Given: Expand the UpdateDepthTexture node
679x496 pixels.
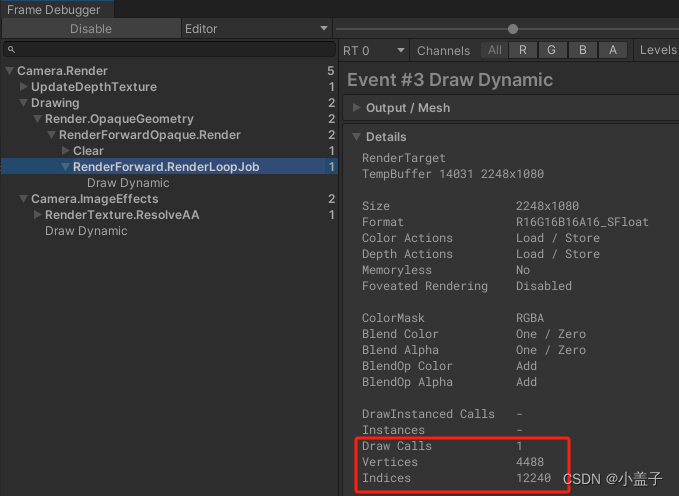Looking at the screenshot, I should [x=24, y=87].
